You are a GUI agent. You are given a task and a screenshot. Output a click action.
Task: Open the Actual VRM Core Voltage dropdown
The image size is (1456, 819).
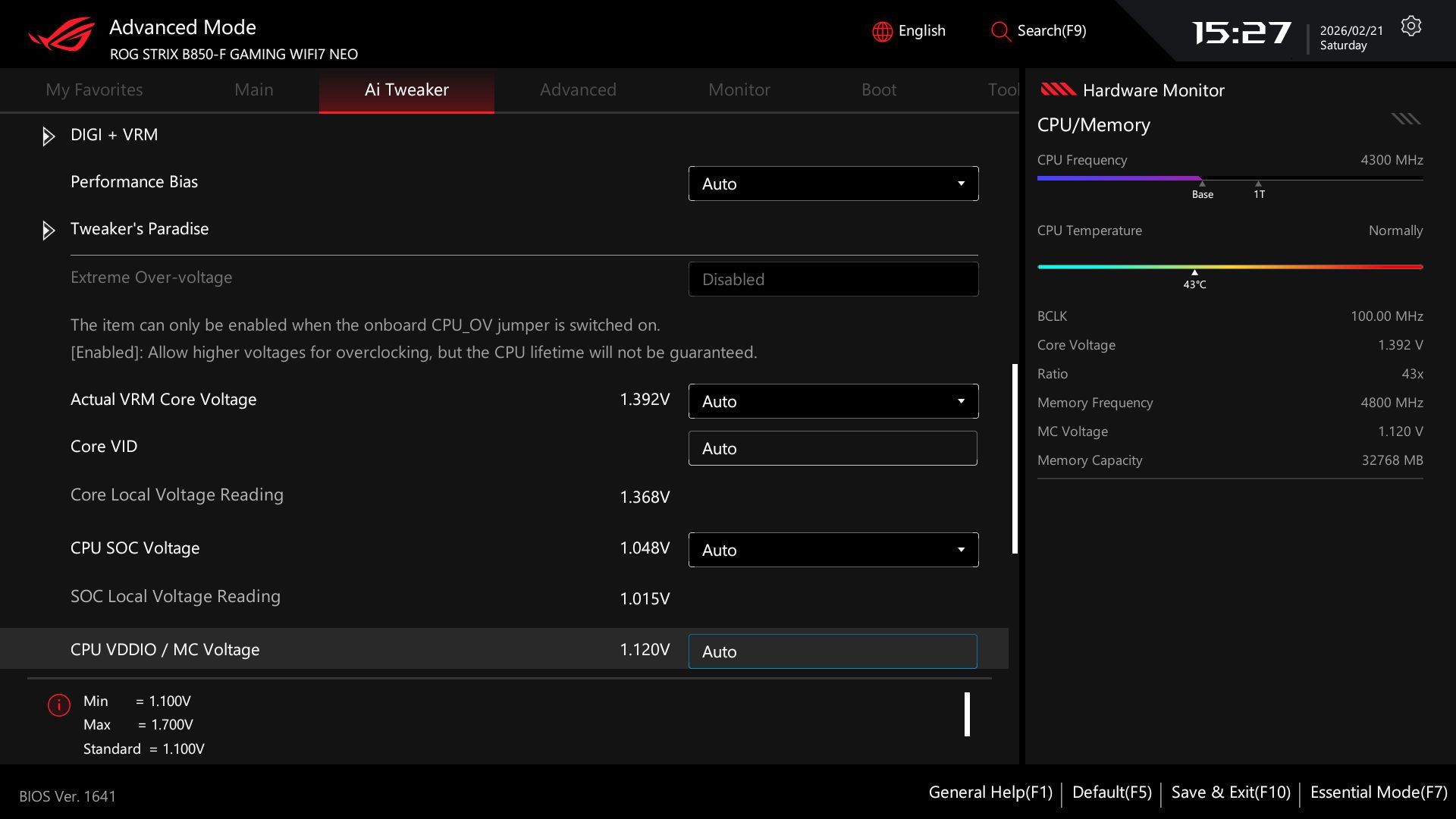coord(833,401)
